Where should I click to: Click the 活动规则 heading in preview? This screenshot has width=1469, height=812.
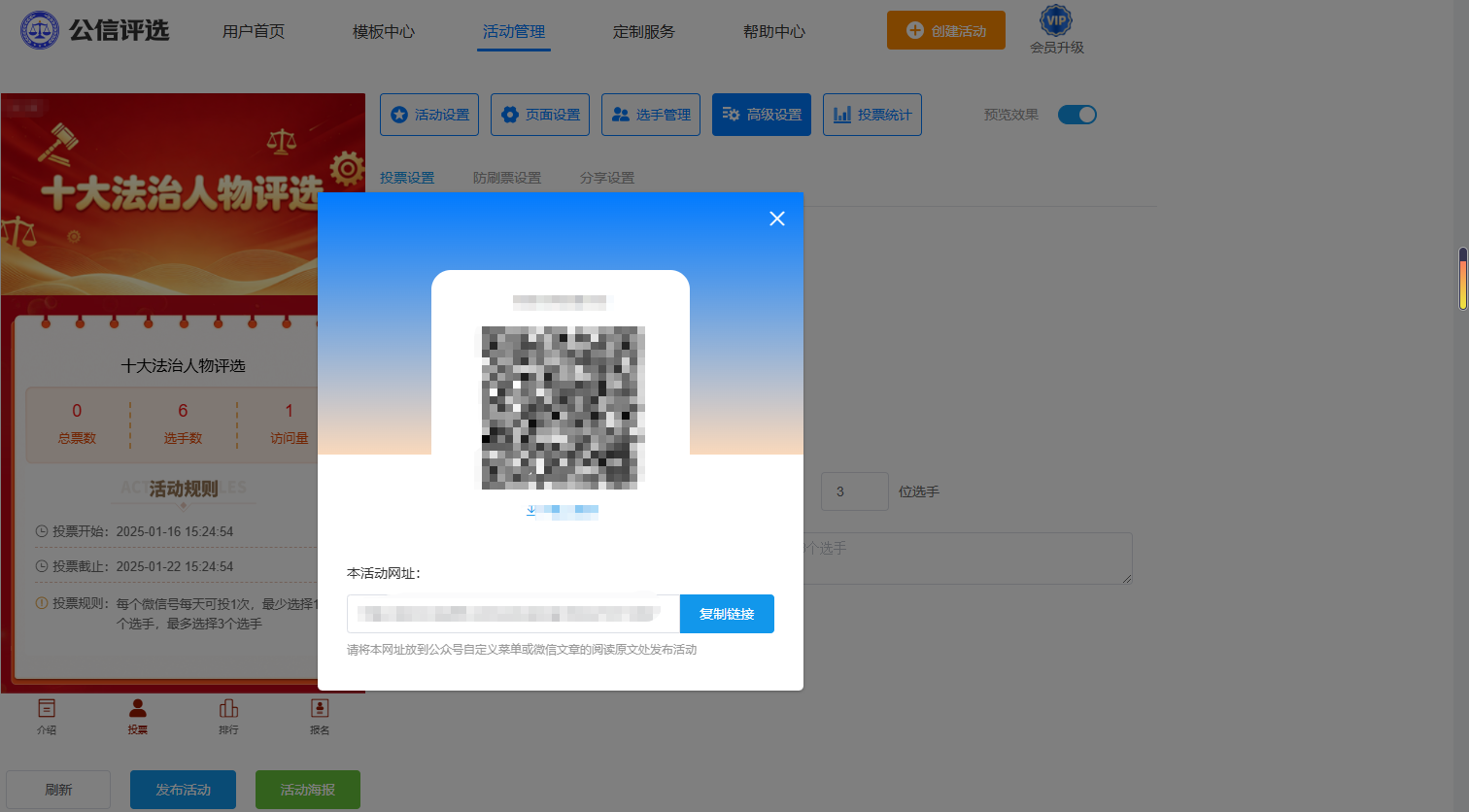click(x=184, y=488)
